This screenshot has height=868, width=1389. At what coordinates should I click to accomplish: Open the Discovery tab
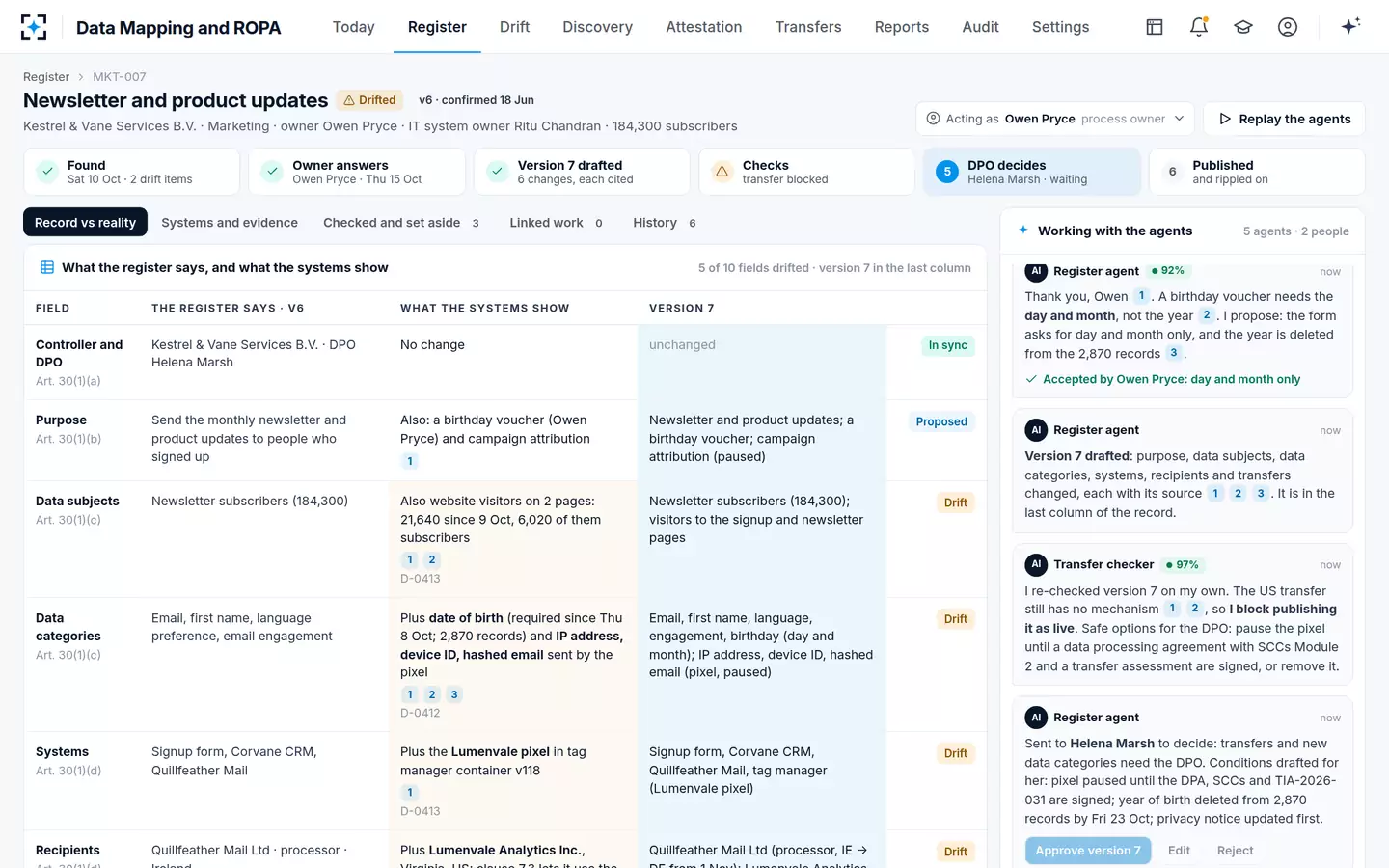[x=598, y=27]
